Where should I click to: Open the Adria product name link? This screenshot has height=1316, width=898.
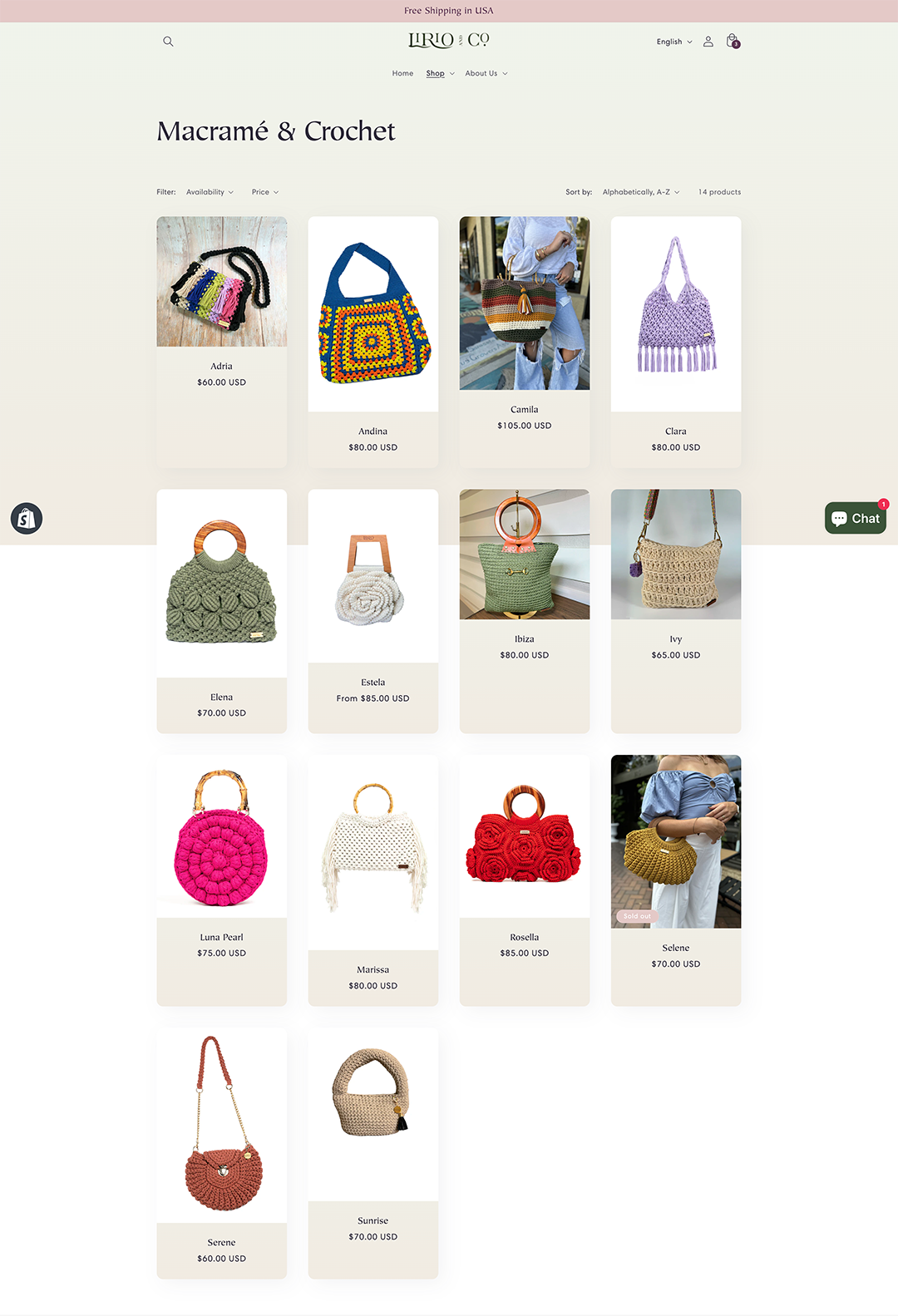click(221, 366)
